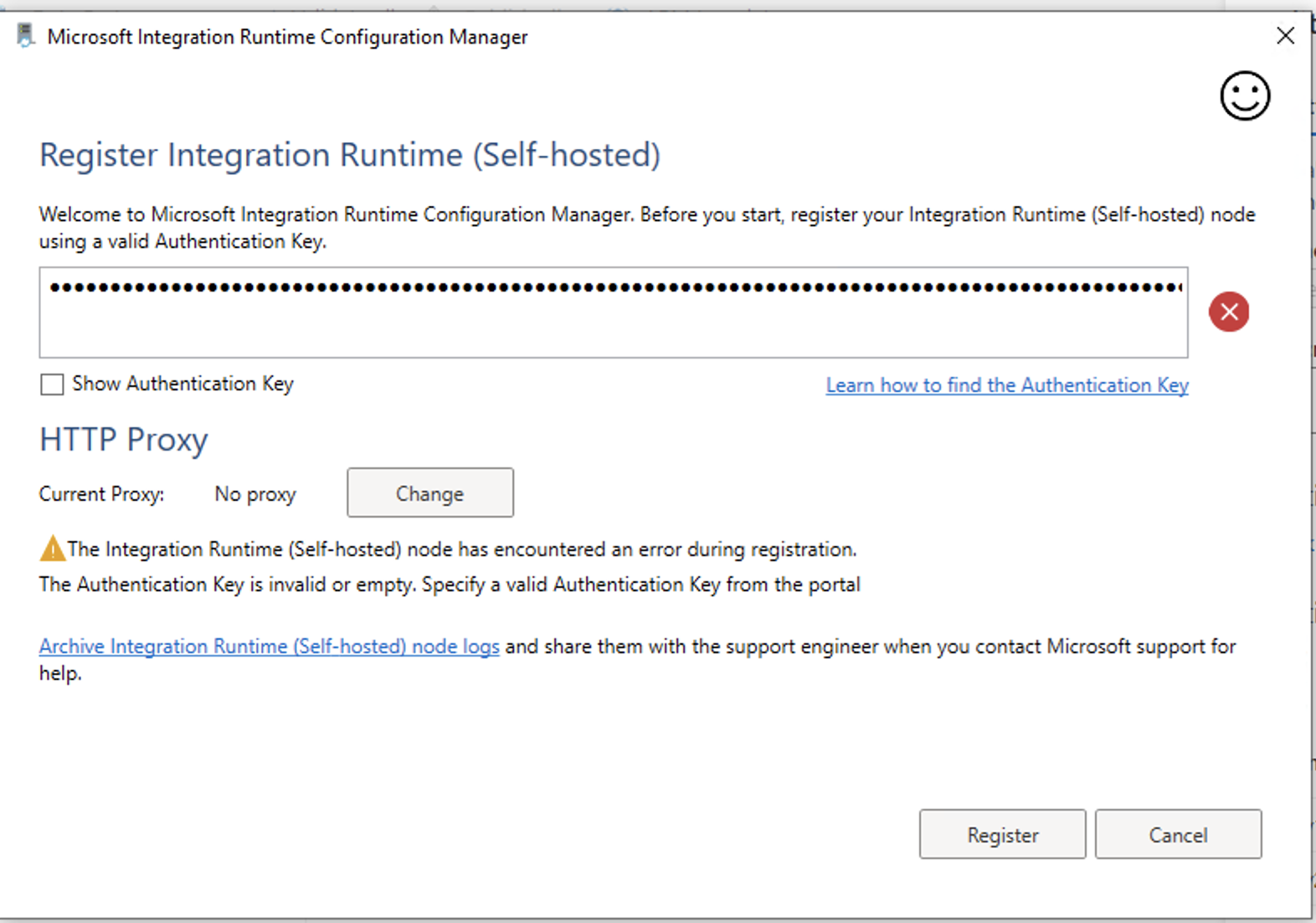This screenshot has width=1316, height=923.
Task: Open Archive Integration Runtime node logs link
Action: tap(270, 647)
